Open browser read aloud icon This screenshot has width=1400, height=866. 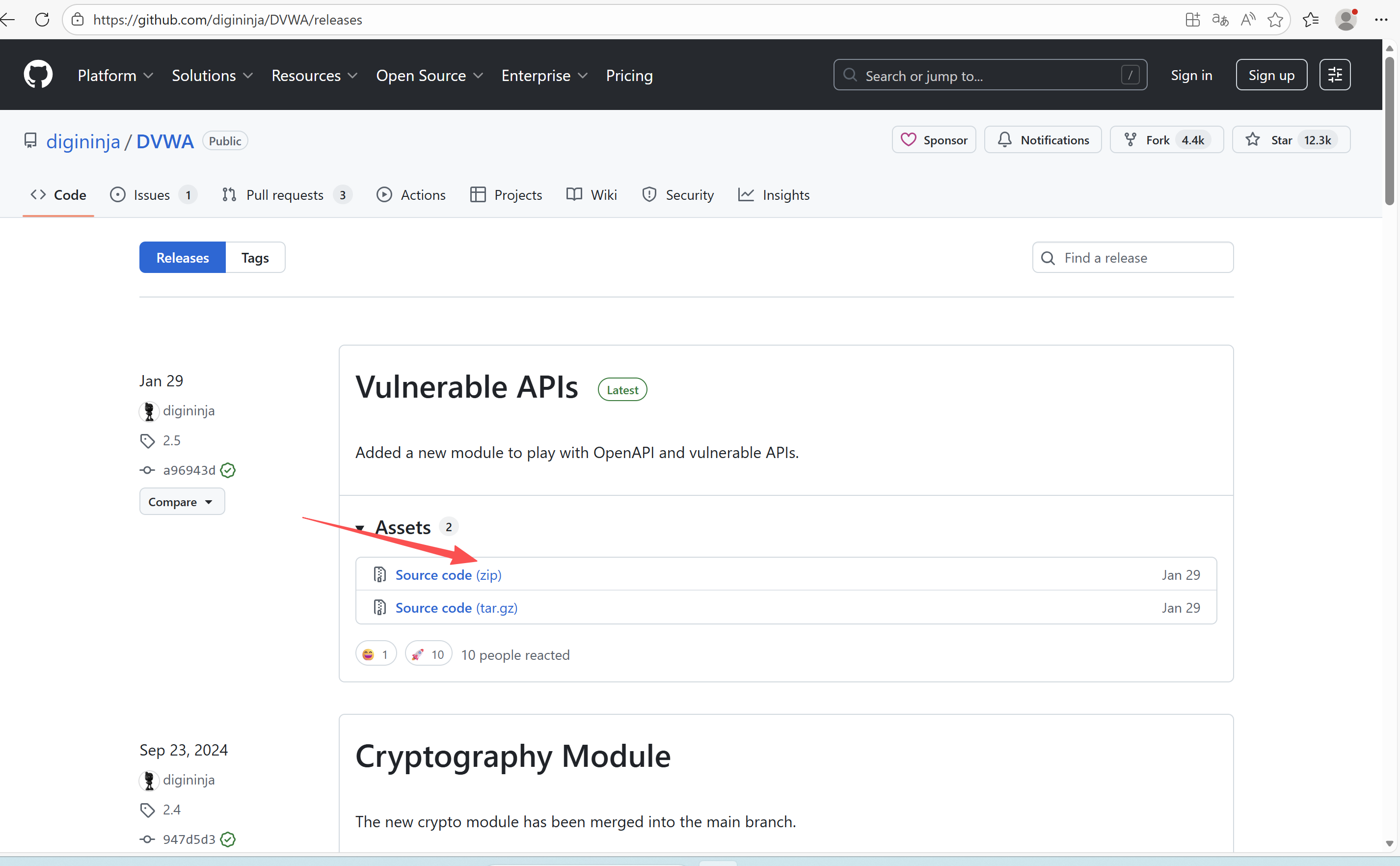point(1248,20)
